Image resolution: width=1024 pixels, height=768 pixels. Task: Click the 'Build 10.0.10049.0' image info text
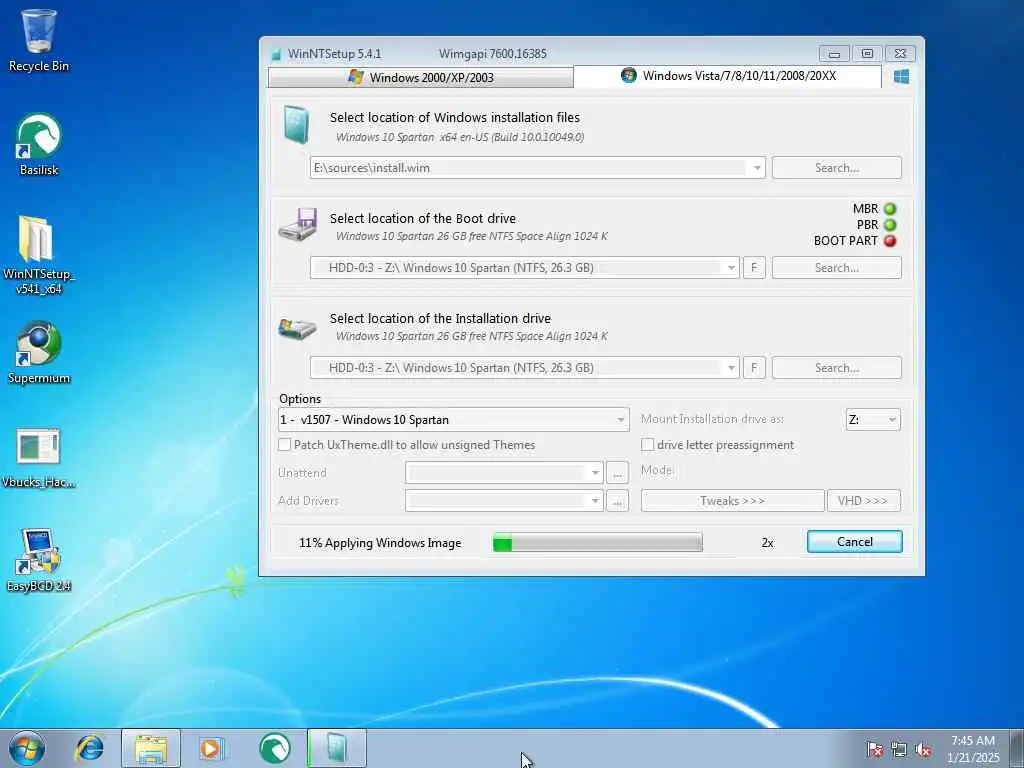538,137
